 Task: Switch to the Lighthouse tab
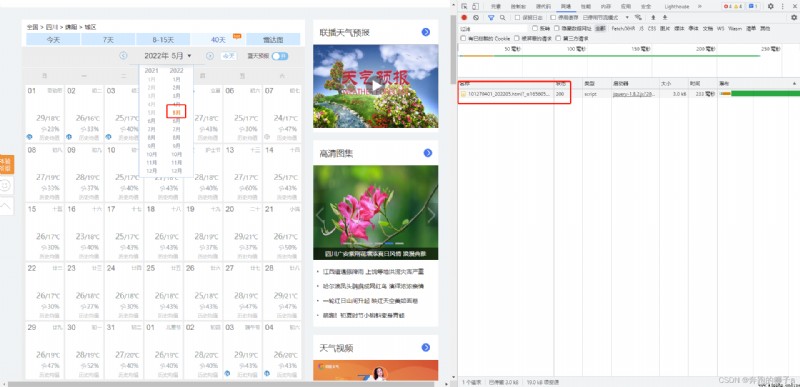(677, 7)
